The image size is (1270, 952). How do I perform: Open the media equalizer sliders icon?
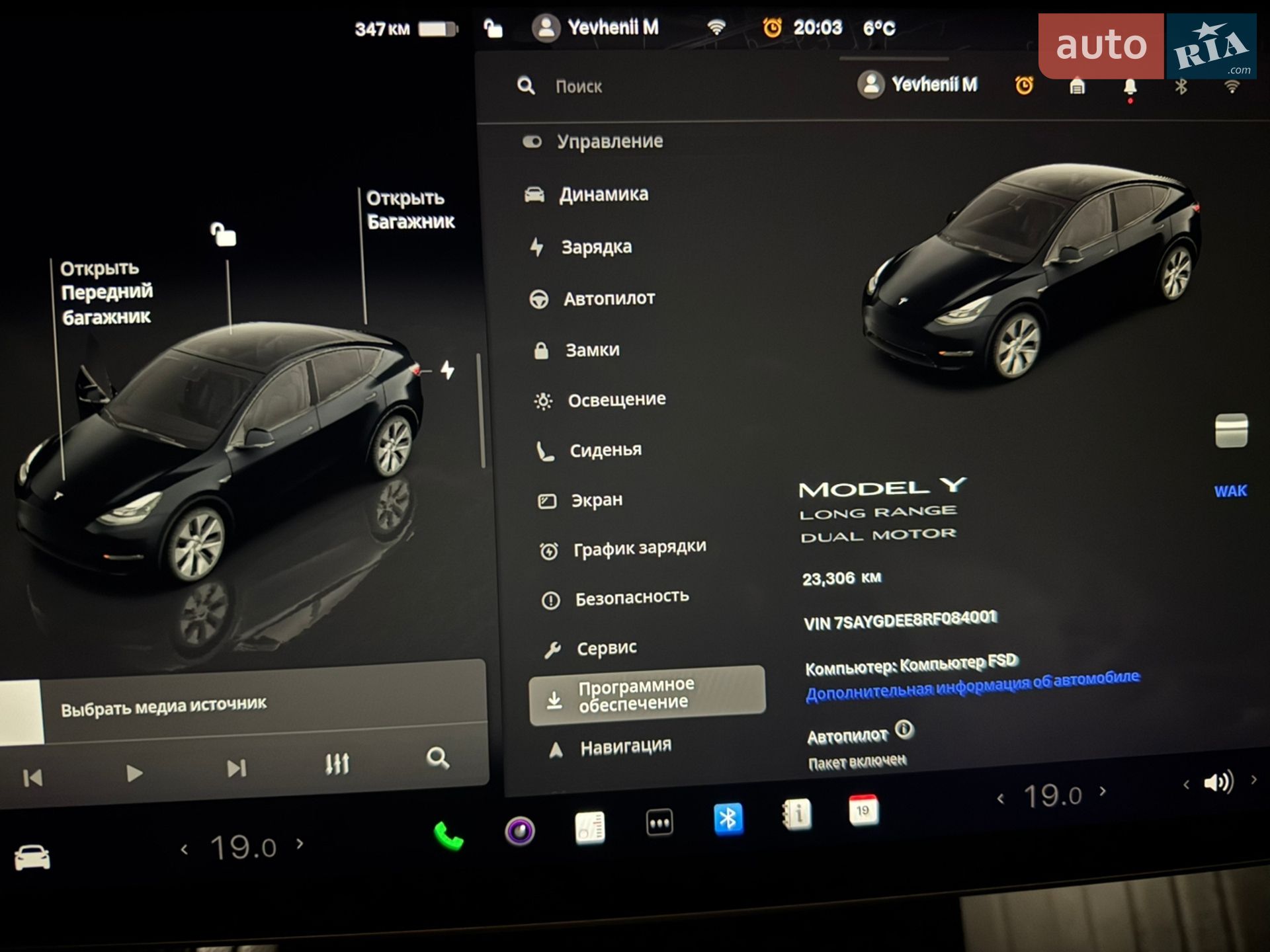pos(337,764)
